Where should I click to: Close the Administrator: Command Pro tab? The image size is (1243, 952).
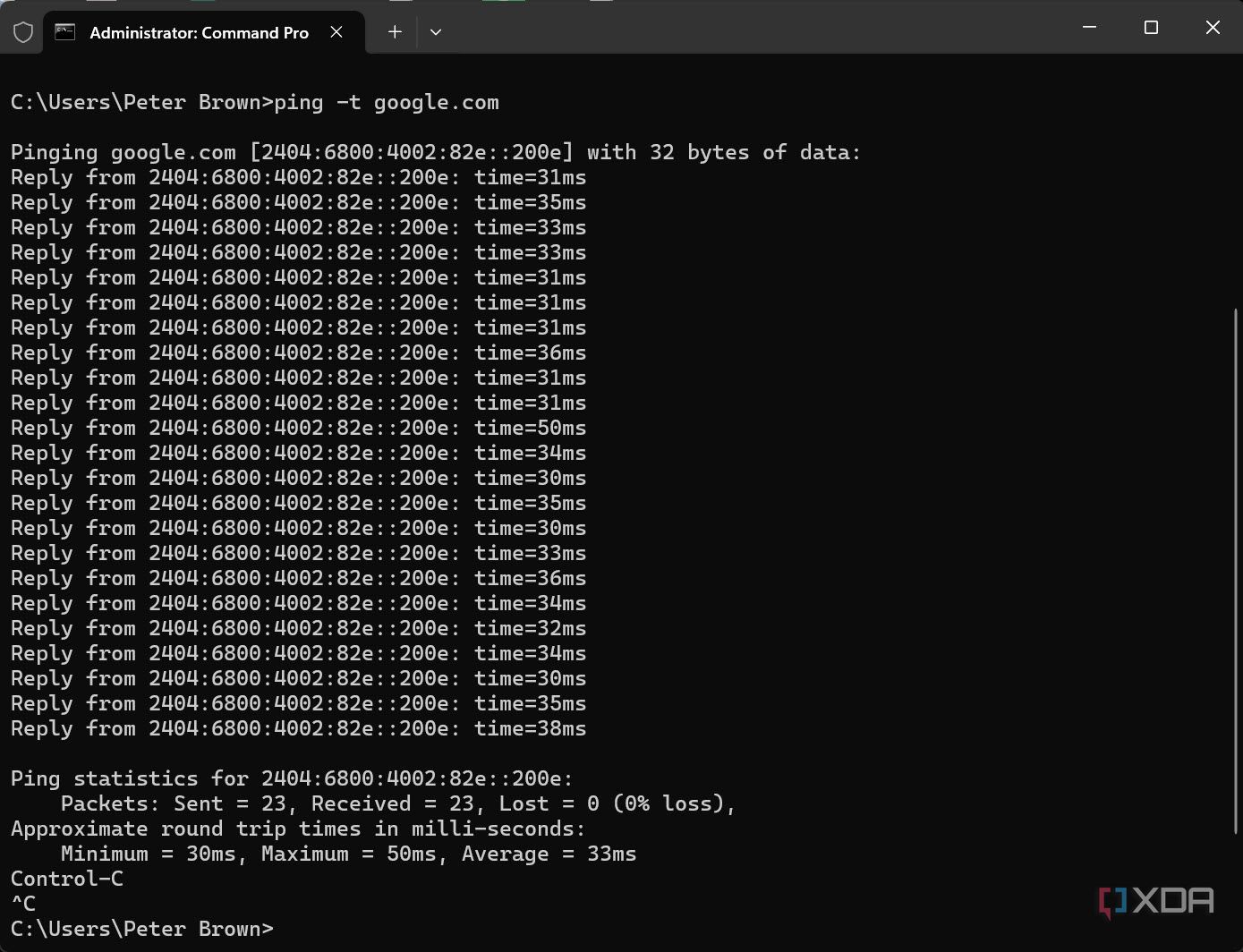click(x=336, y=32)
